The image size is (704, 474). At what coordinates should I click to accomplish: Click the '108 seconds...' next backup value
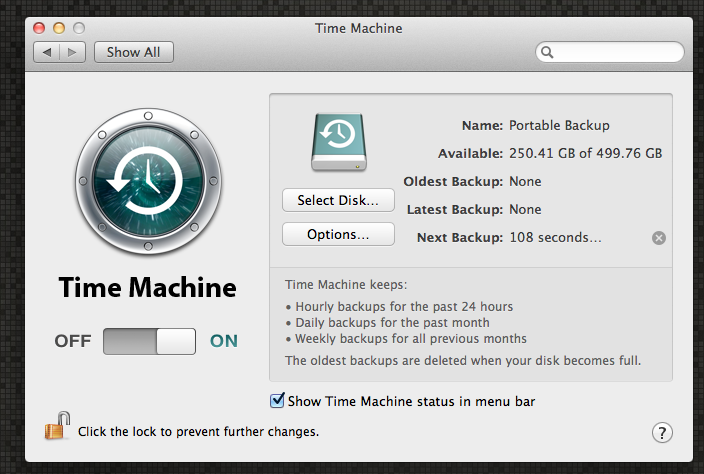555,237
